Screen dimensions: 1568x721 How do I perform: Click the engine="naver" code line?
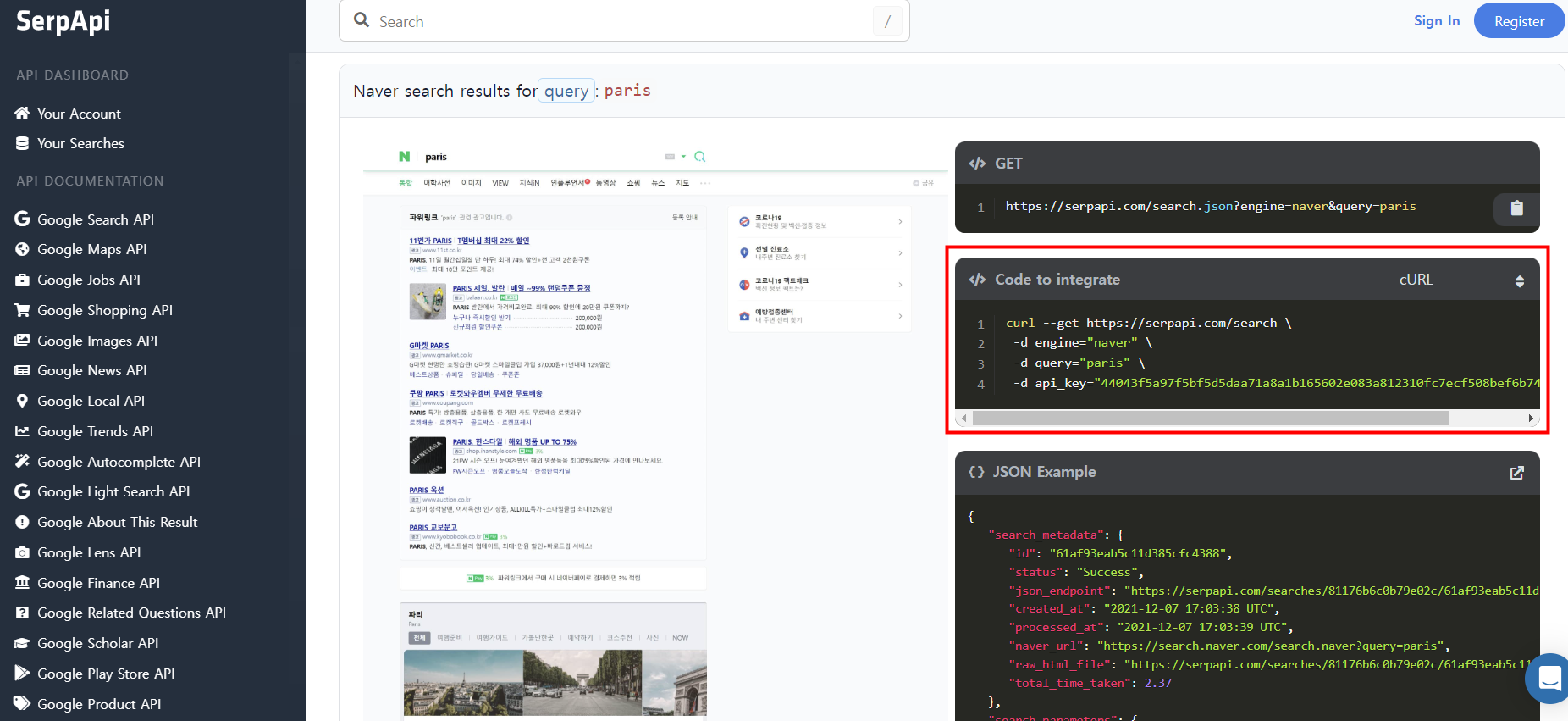[x=1082, y=342]
